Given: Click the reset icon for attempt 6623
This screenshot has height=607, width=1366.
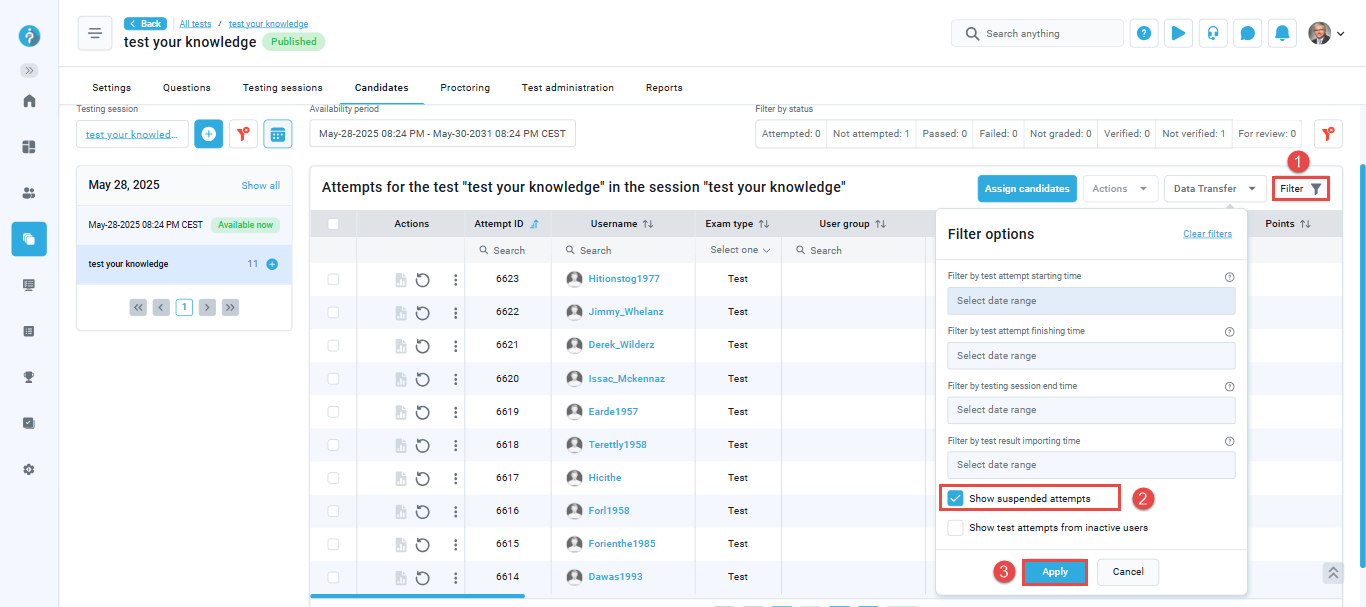Looking at the screenshot, I should click(422, 280).
